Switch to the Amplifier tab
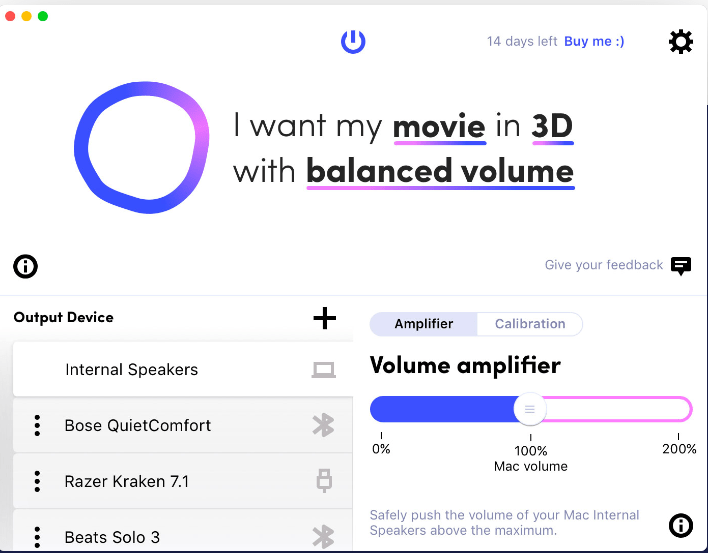Viewport: 708px width, 553px height. (x=424, y=324)
